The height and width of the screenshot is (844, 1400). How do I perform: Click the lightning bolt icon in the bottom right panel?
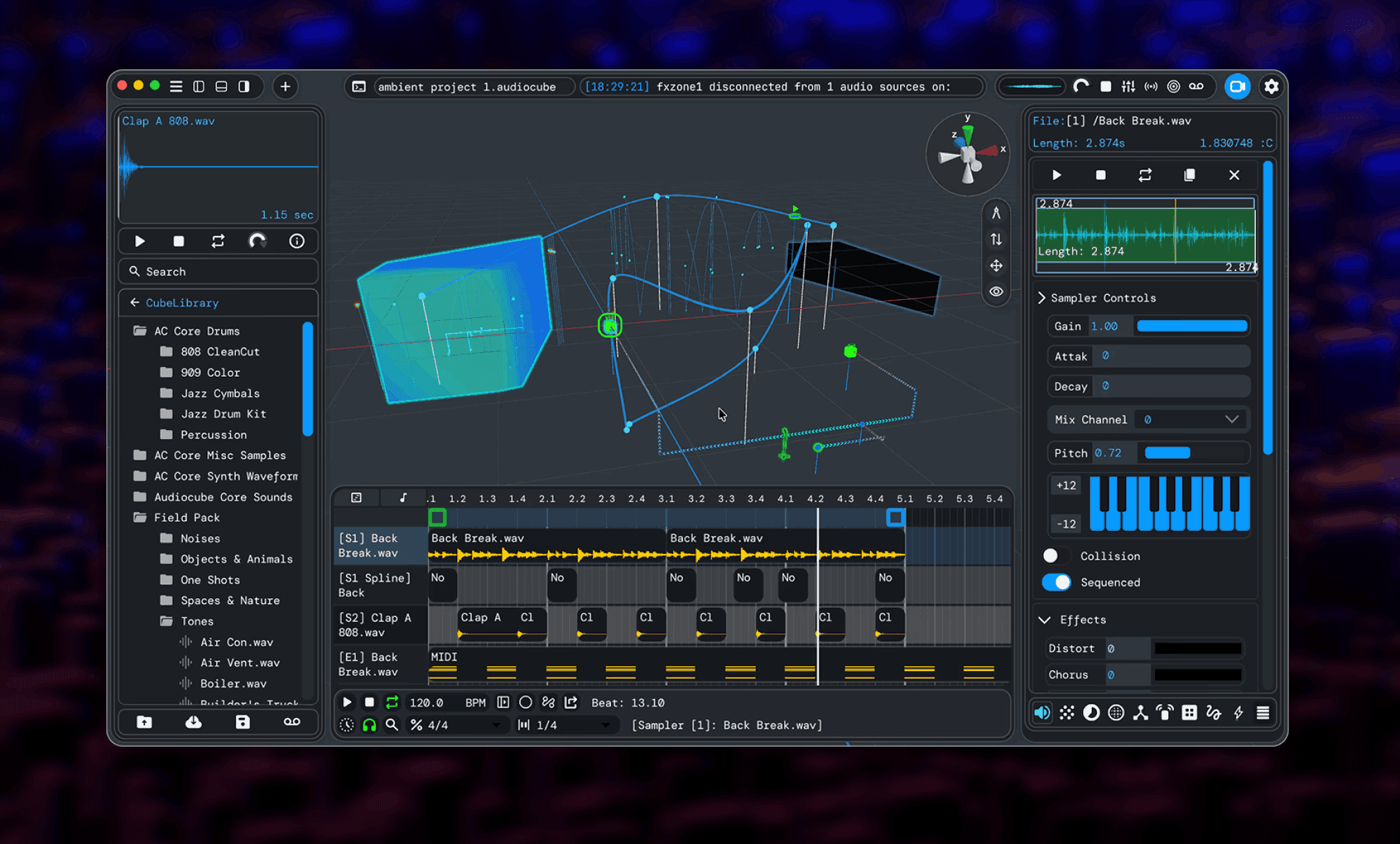(x=1238, y=712)
